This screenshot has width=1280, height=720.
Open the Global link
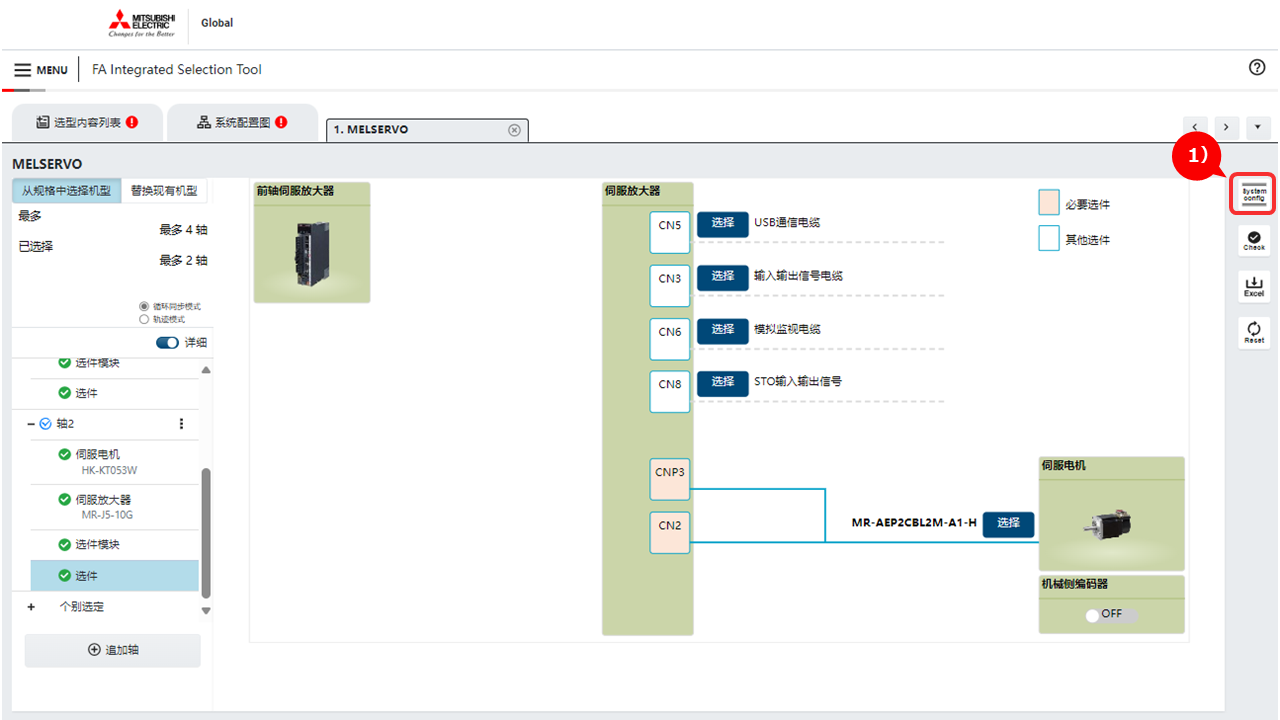217,23
